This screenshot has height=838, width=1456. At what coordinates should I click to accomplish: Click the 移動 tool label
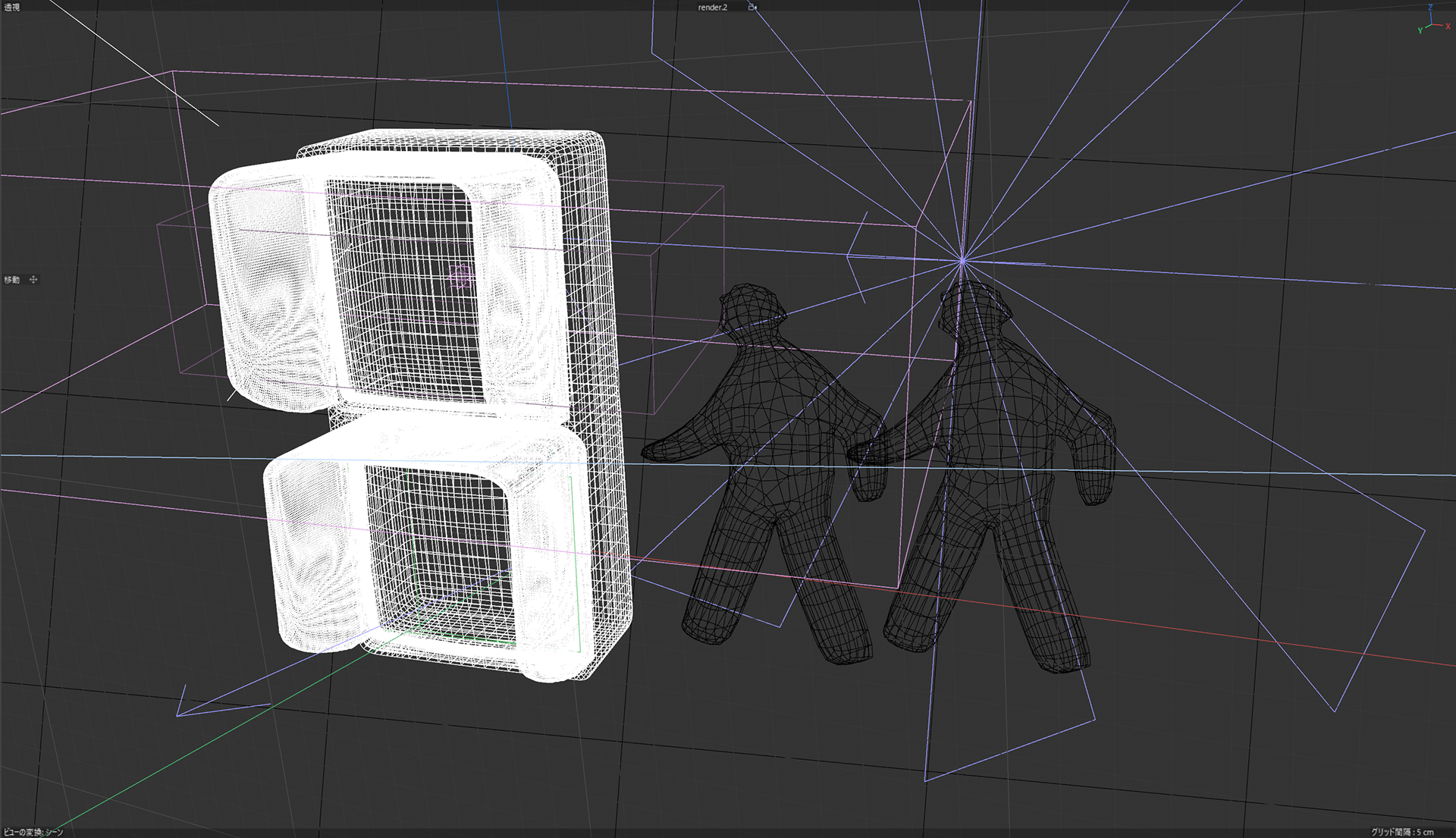point(12,279)
